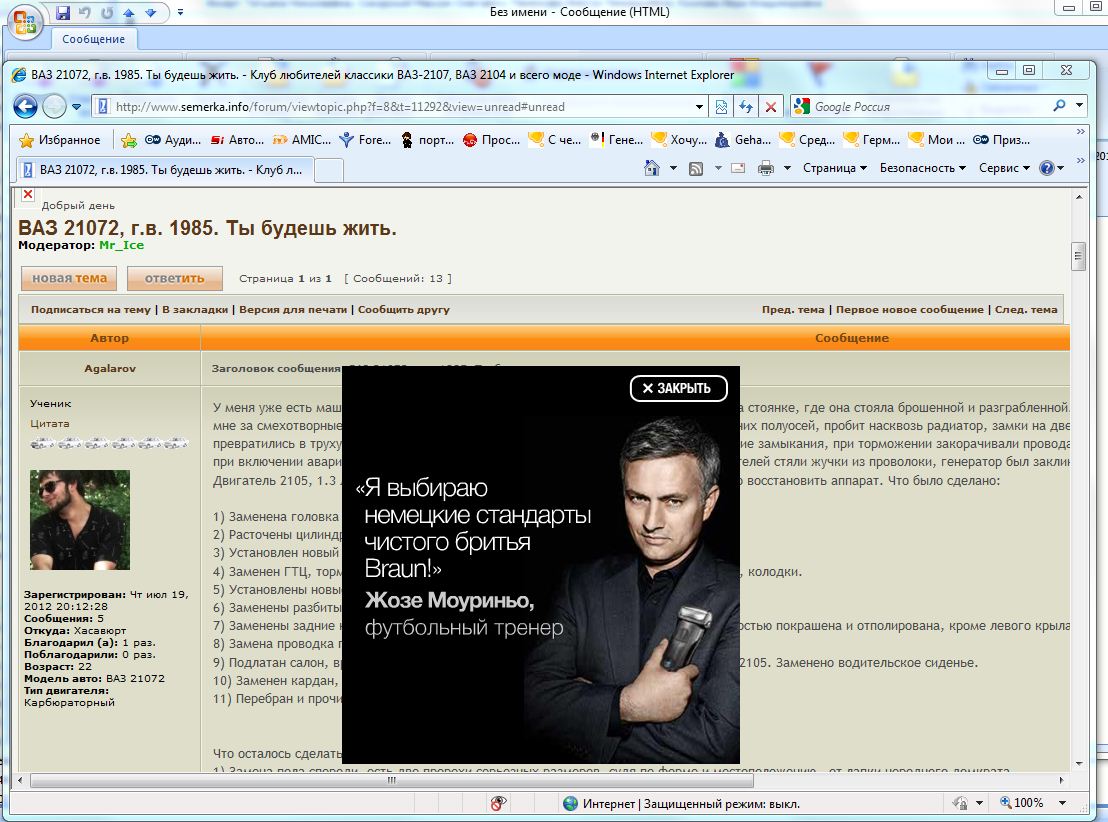Click the Stop loading red X icon

(771, 107)
